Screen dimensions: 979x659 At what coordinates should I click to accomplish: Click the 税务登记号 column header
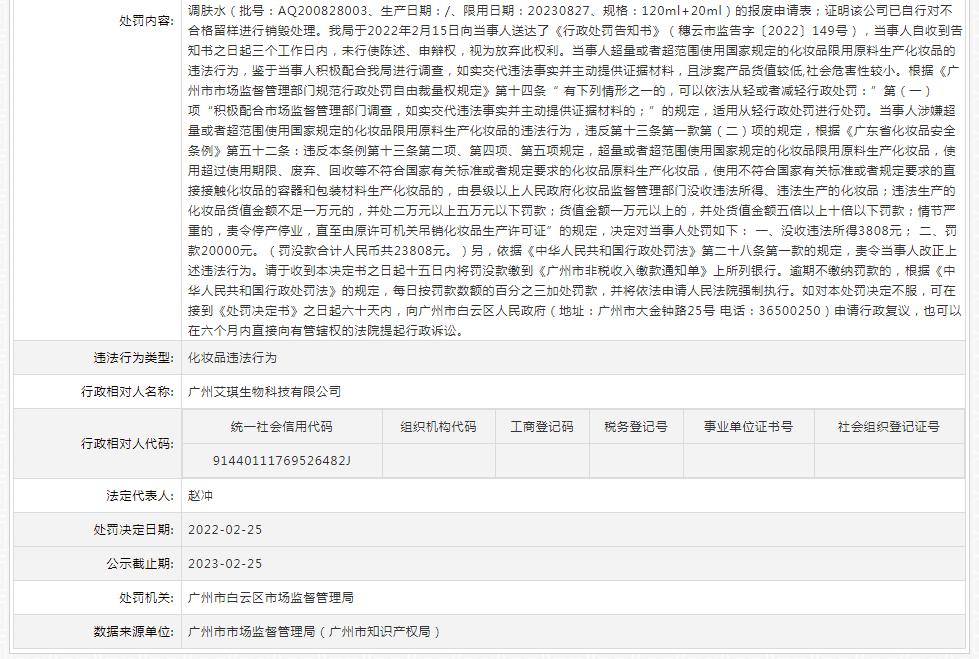[635, 427]
